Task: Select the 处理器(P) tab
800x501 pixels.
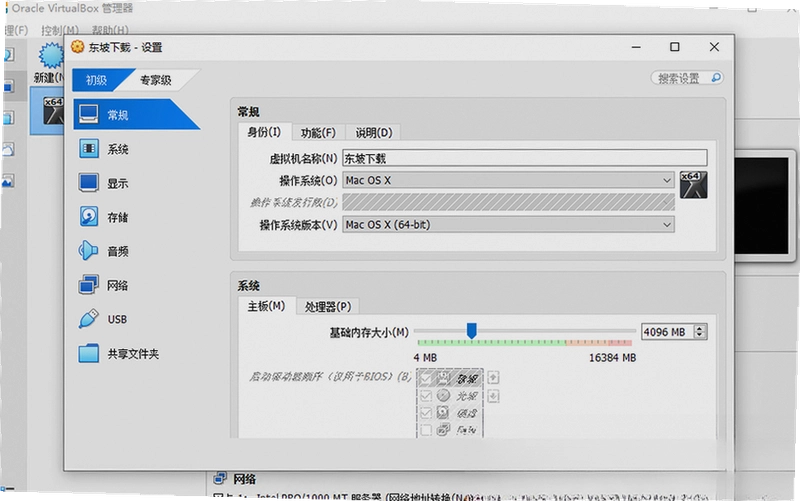Action: 328,307
